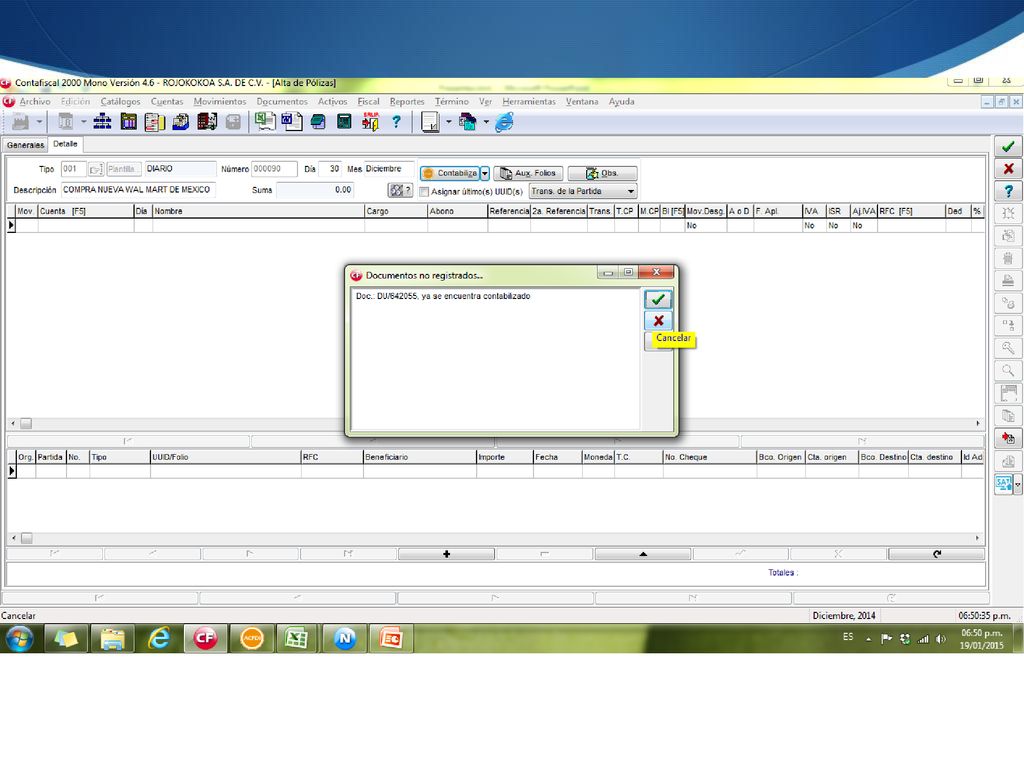Click the green checkmark in the Documentos dialog
1024x768 pixels.
(658, 300)
